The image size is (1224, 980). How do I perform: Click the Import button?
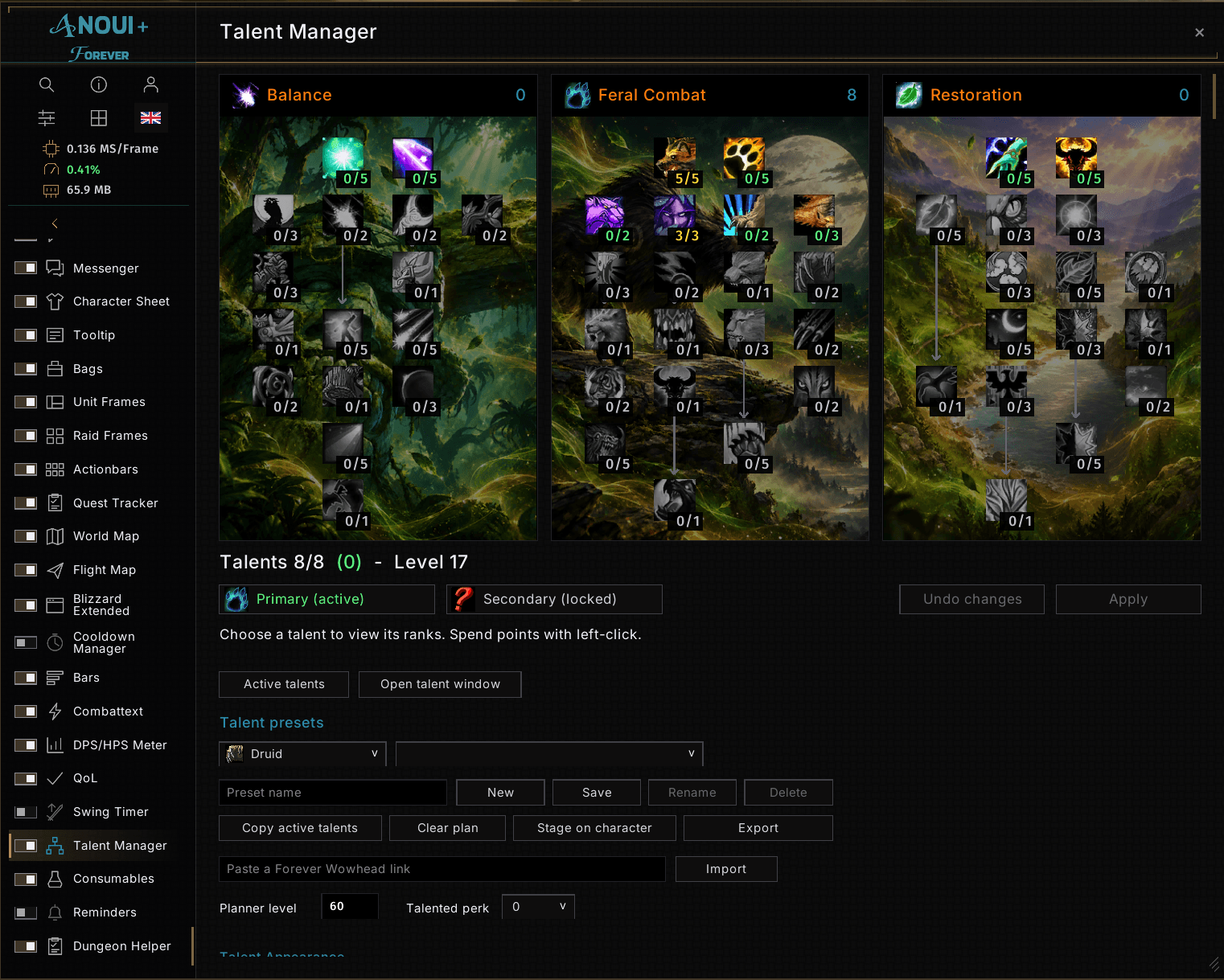pos(726,869)
